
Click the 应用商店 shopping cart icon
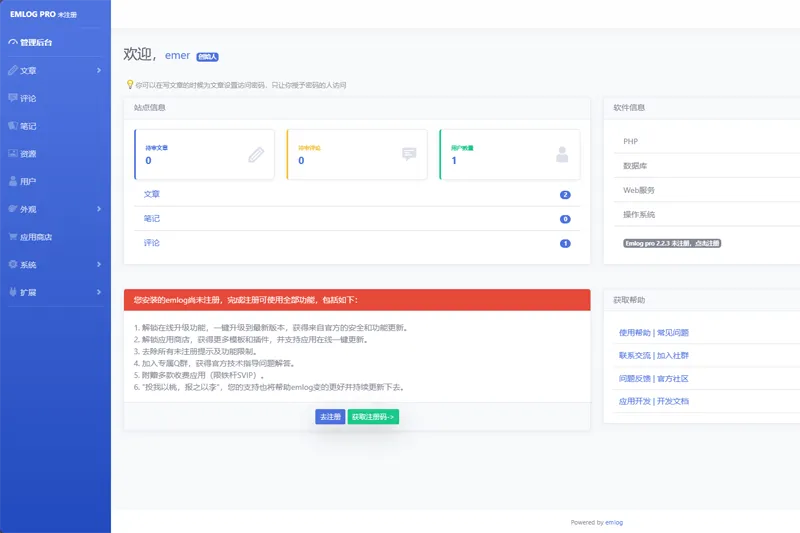[x=12, y=237]
